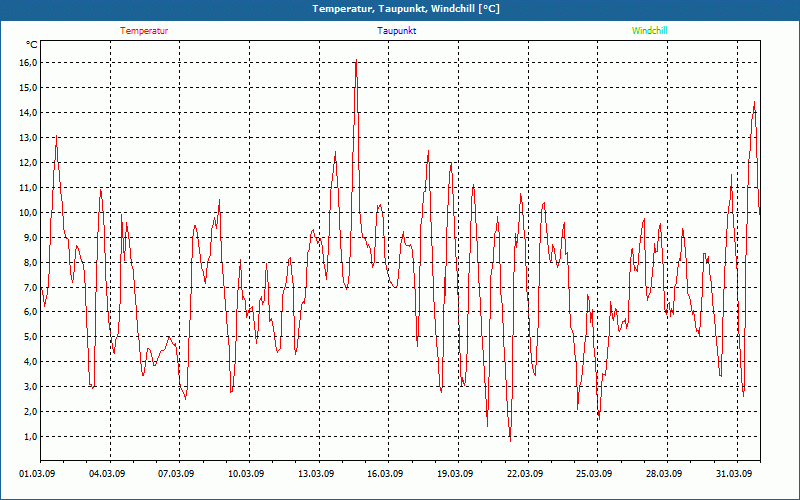Click the °C unit label on the axis

[32, 45]
